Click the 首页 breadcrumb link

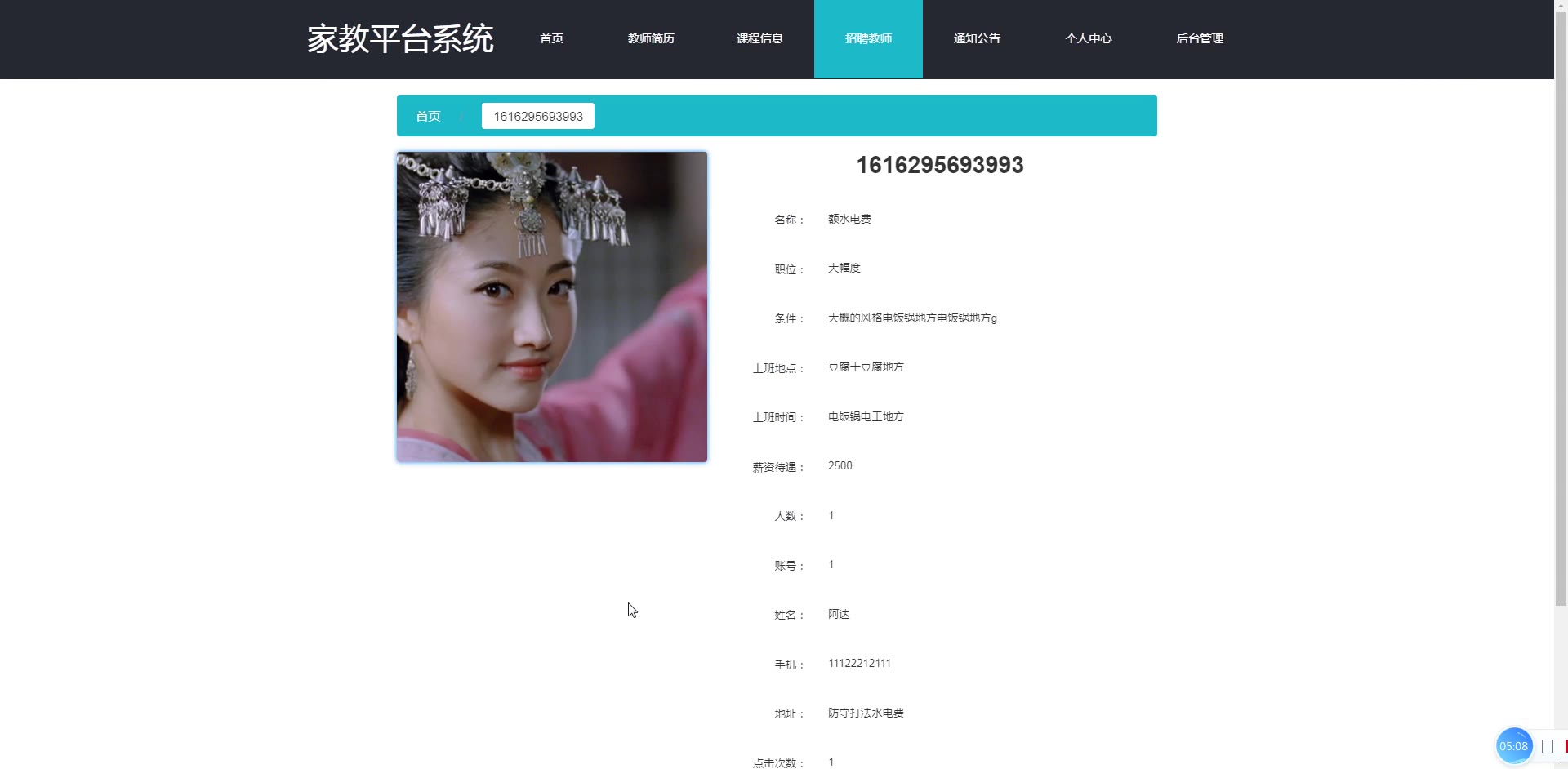click(x=428, y=116)
